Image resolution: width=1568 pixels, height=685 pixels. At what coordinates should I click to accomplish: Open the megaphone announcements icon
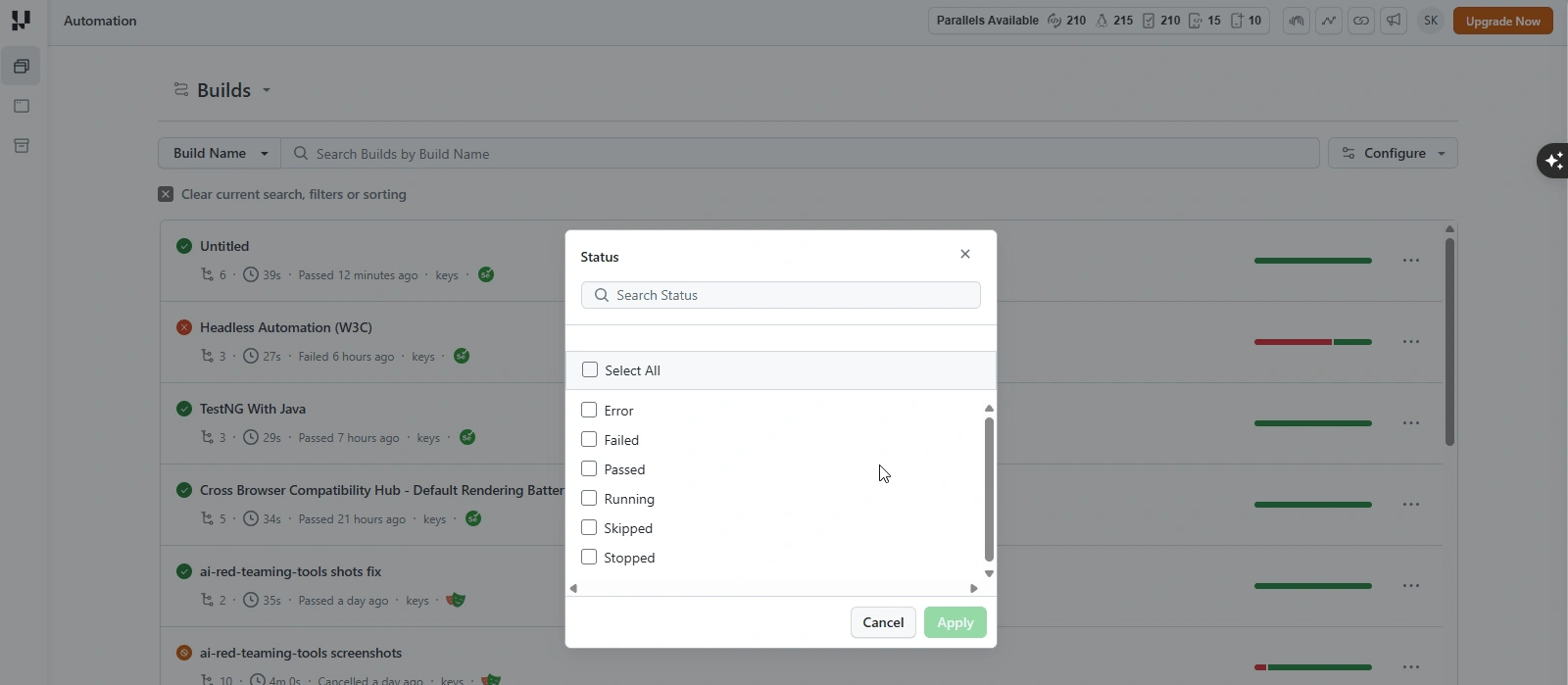1393,21
